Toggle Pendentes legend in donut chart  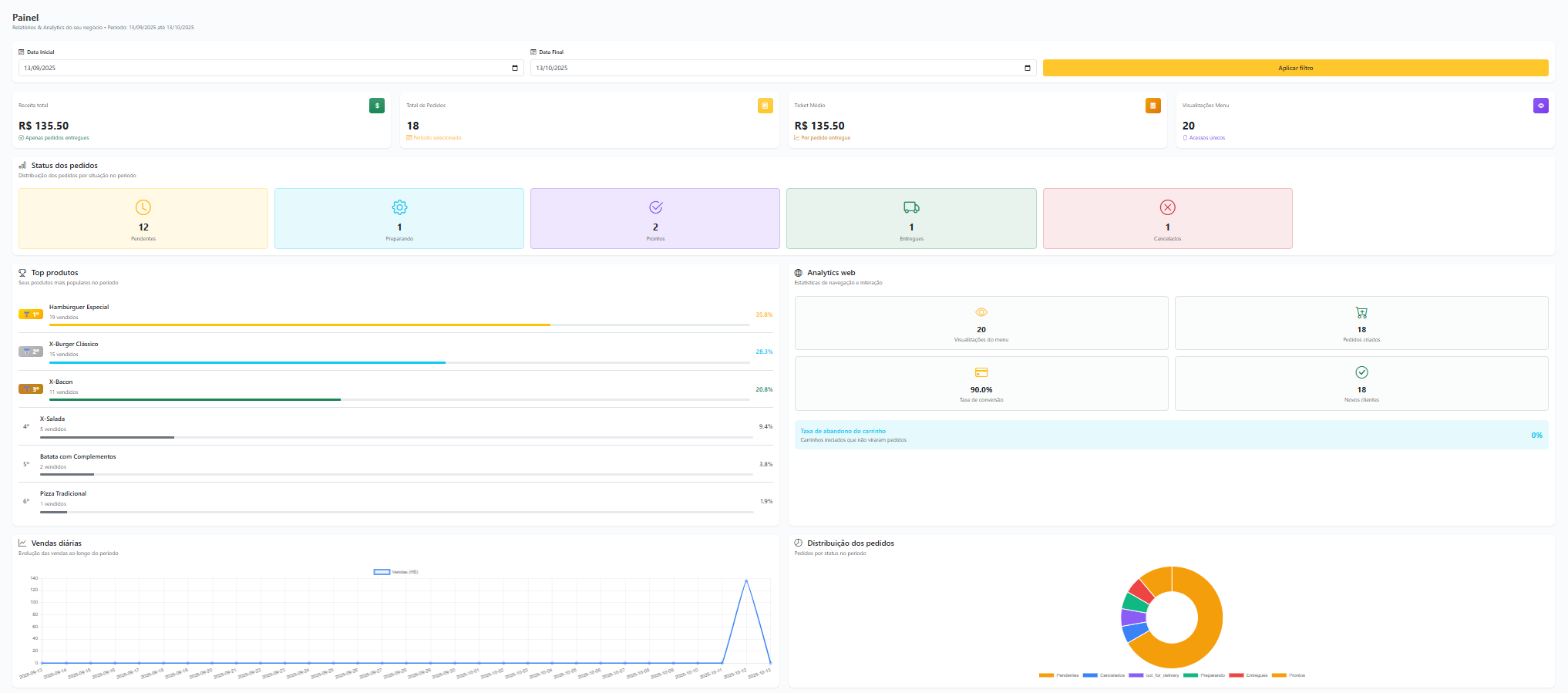1059,675
